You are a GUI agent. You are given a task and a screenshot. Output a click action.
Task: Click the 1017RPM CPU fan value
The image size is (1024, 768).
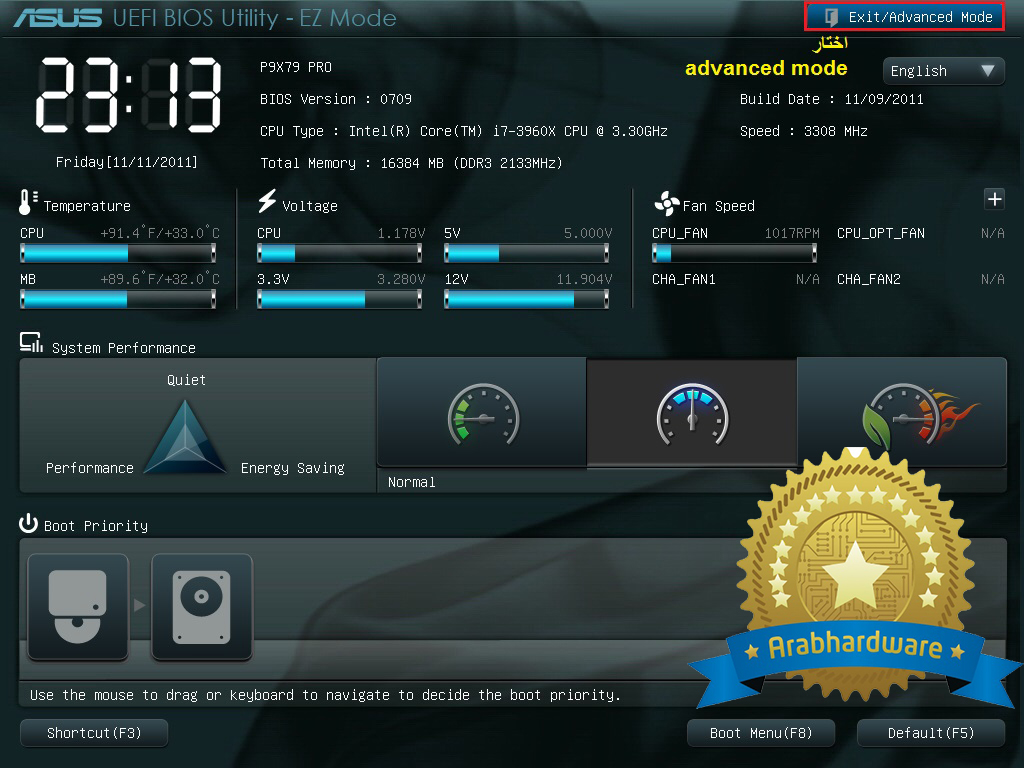click(x=792, y=233)
